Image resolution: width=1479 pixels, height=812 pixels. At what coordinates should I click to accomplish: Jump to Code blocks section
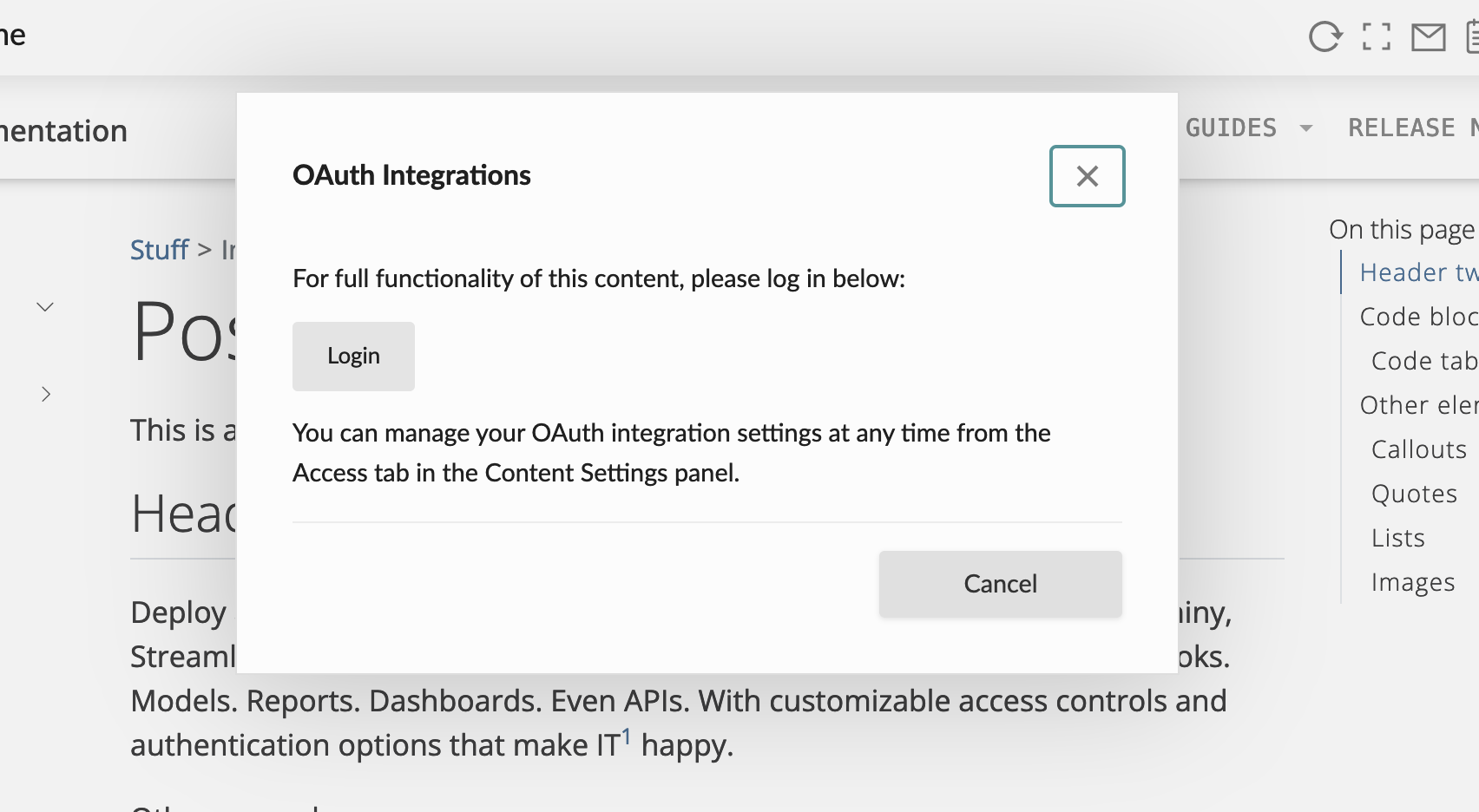(1418, 317)
